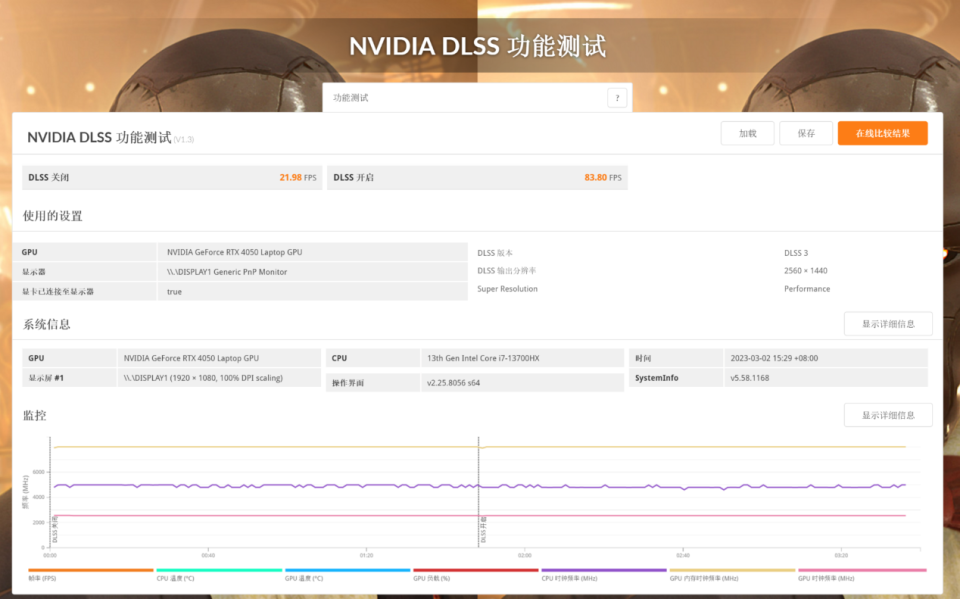Click the 2560 × 1440 output resolution value
Image resolution: width=960 pixels, height=599 pixels.
tap(805, 271)
